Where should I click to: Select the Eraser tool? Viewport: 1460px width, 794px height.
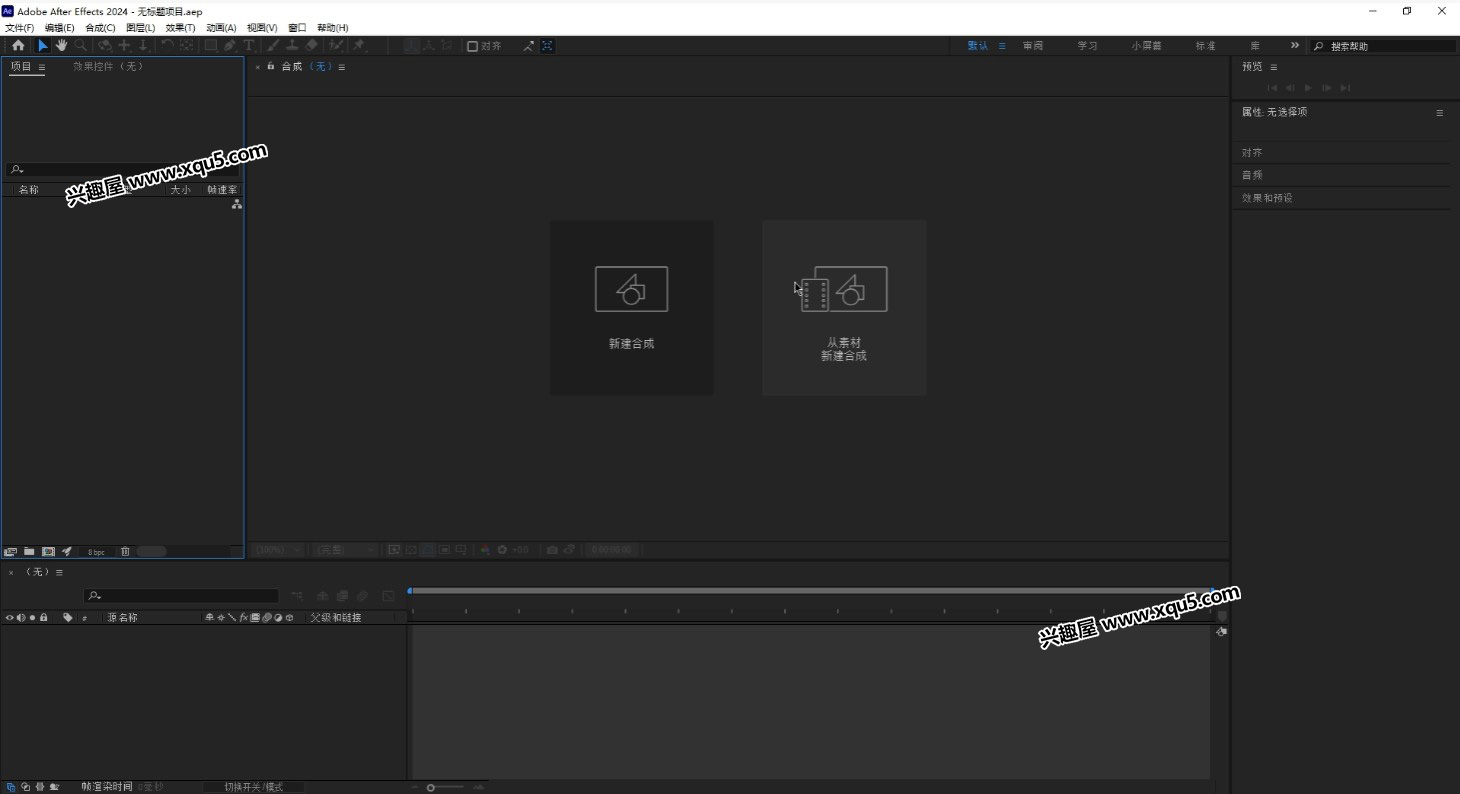point(311,46)
